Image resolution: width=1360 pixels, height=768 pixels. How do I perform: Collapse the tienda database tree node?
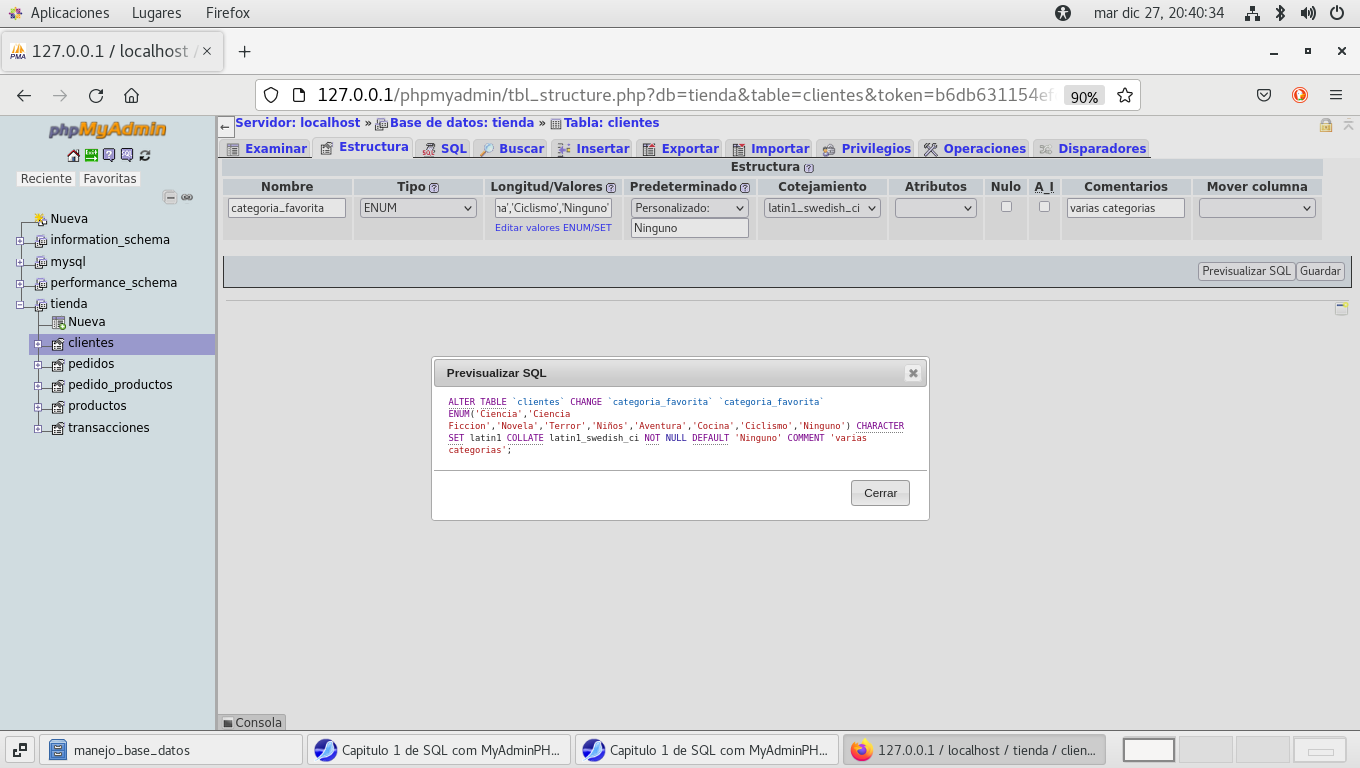pyautogui.click(x=20, y=304)
